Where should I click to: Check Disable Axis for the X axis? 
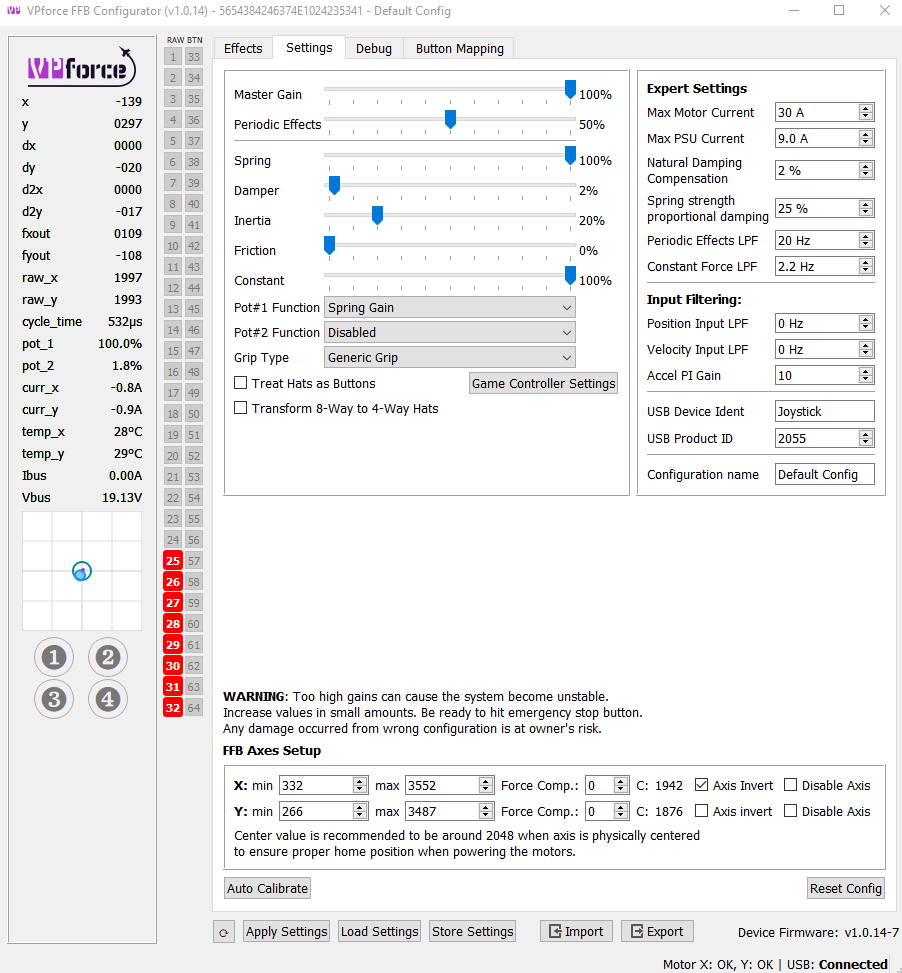click(x=790, y=785)
